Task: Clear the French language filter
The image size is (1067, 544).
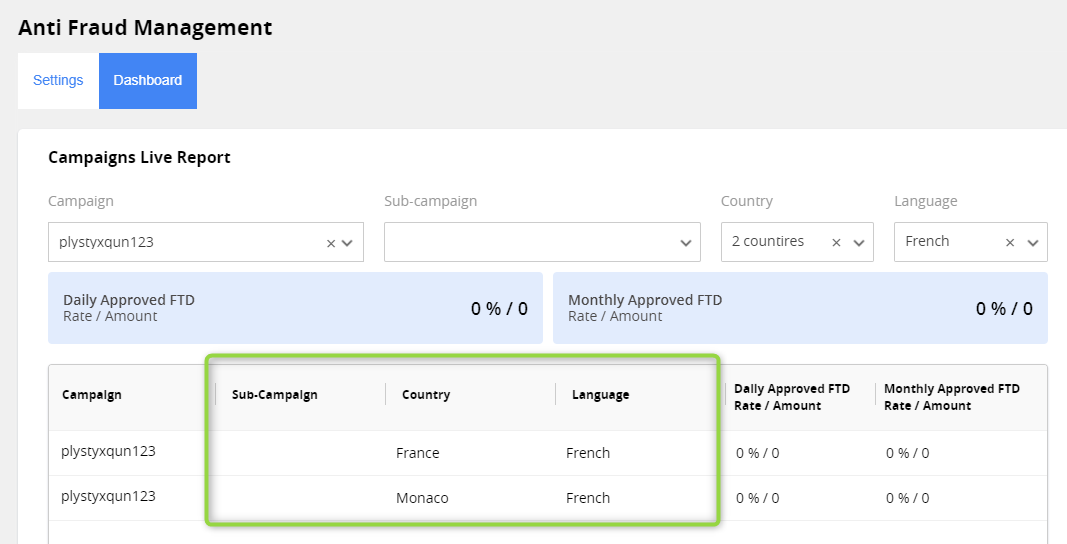Action: [1010, 242]
